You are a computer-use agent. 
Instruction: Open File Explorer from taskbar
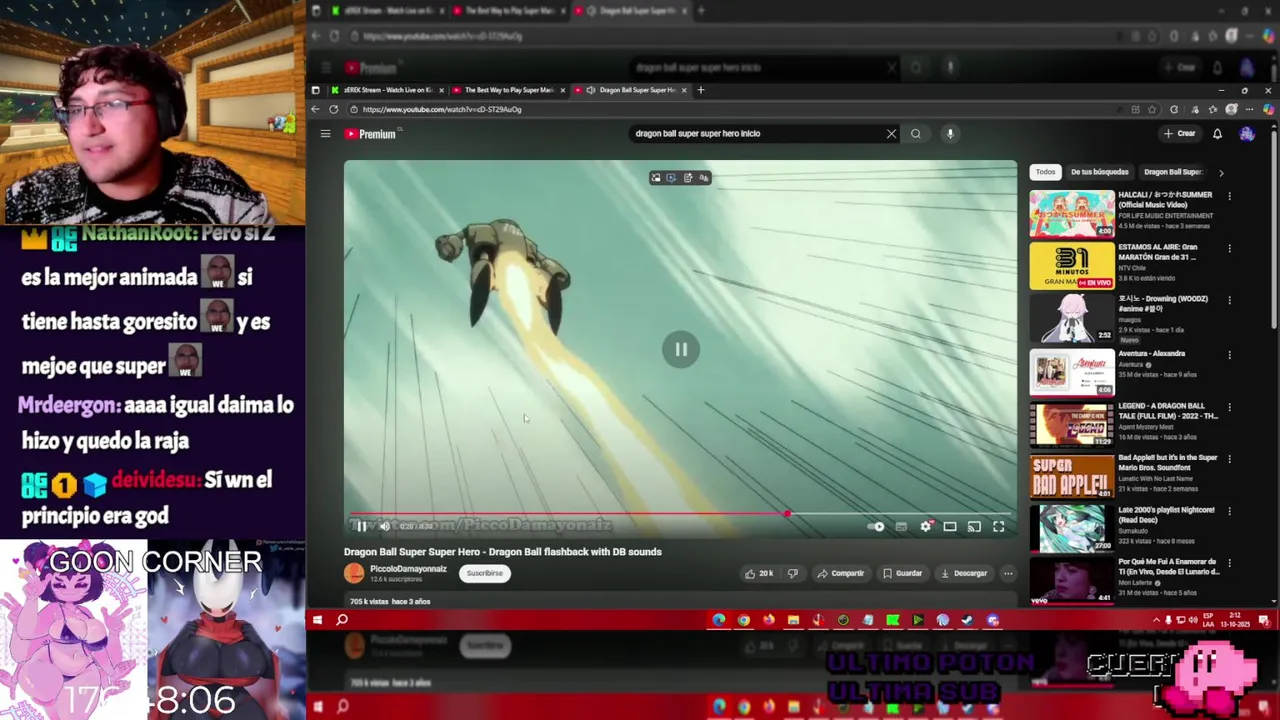(x=793, y=620)
